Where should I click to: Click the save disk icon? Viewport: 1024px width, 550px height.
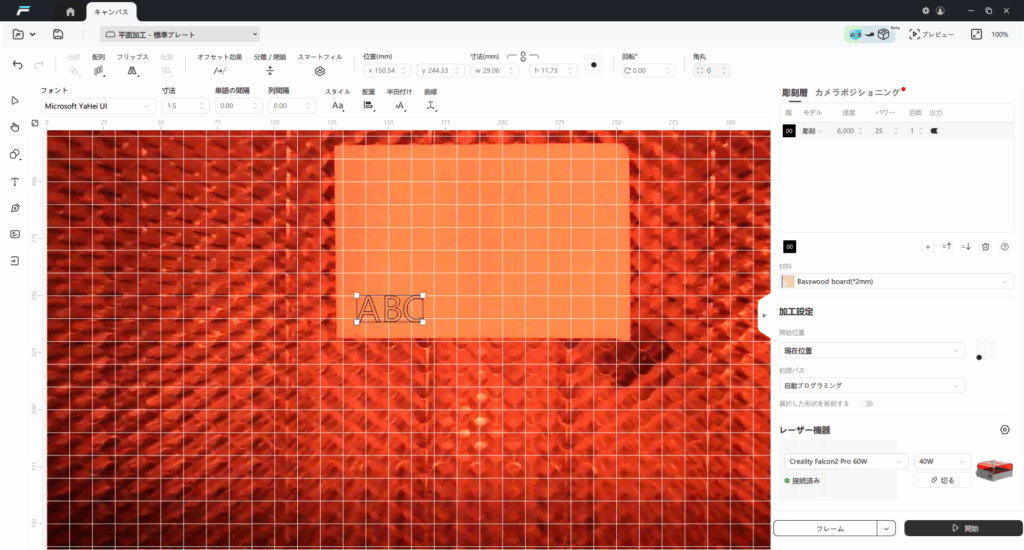click(x=58, y=34)
